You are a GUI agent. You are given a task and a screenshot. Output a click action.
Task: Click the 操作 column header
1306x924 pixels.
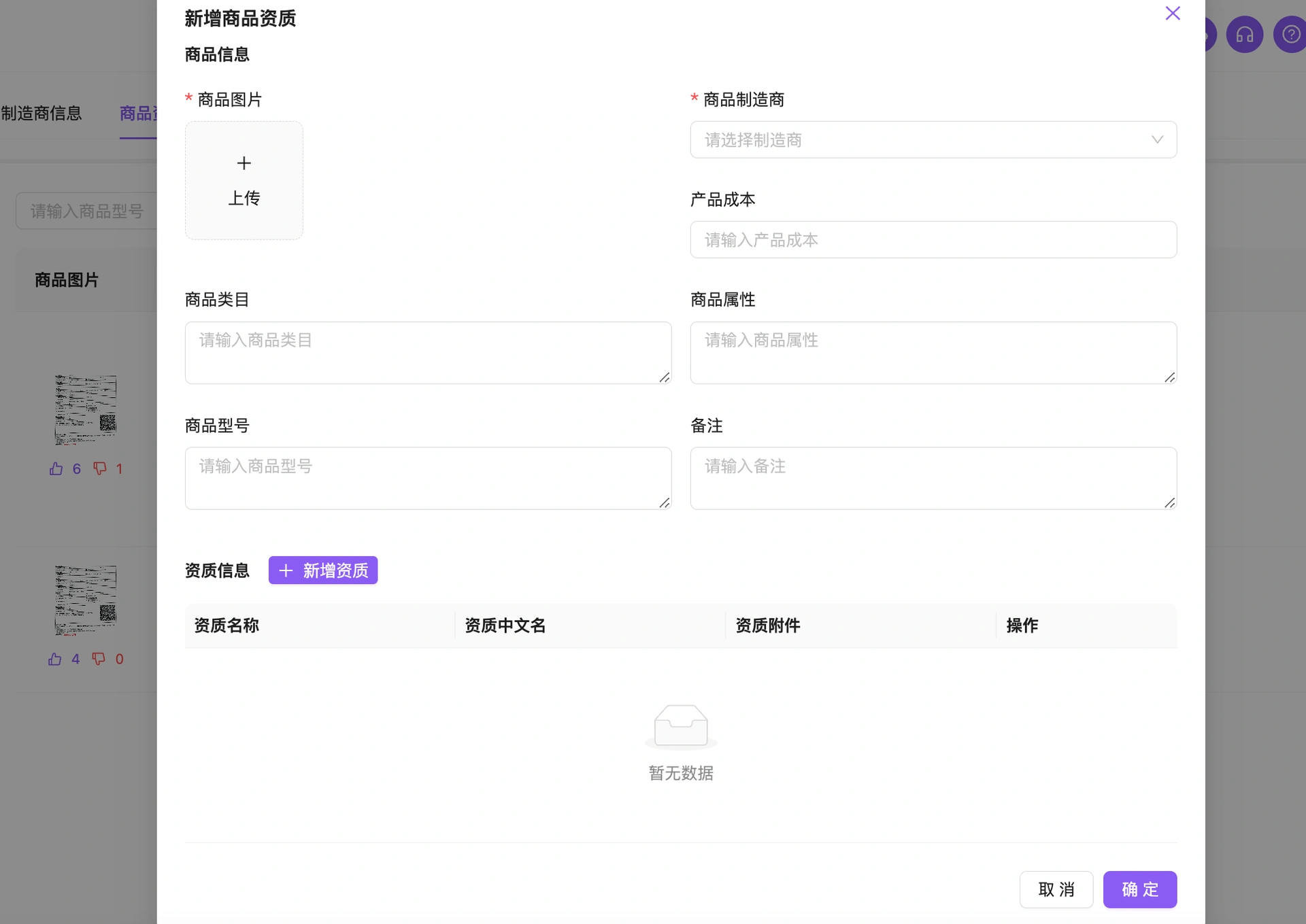(x=1022, y=626)
